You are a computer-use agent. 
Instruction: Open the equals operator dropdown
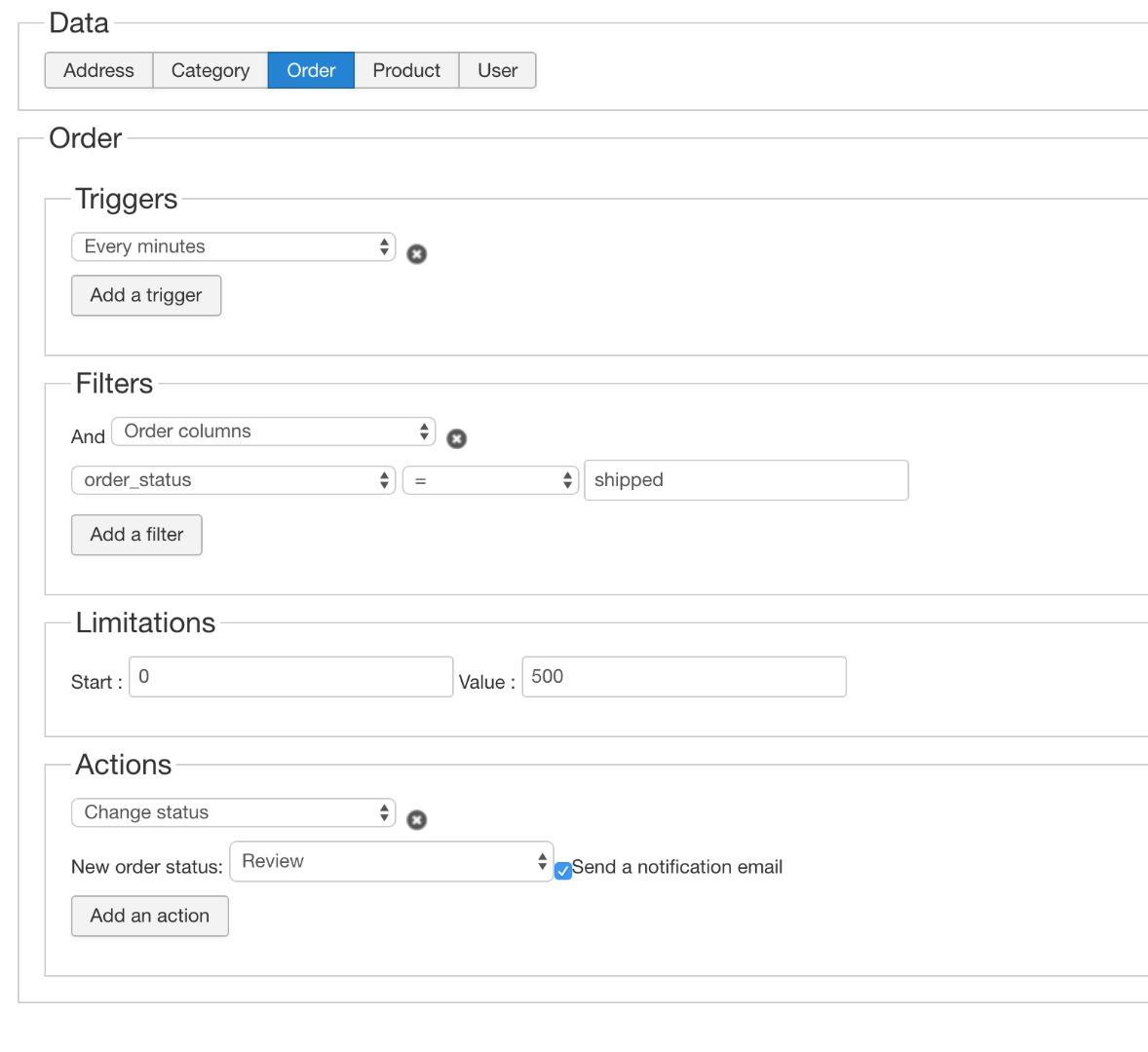click(490, 480)
